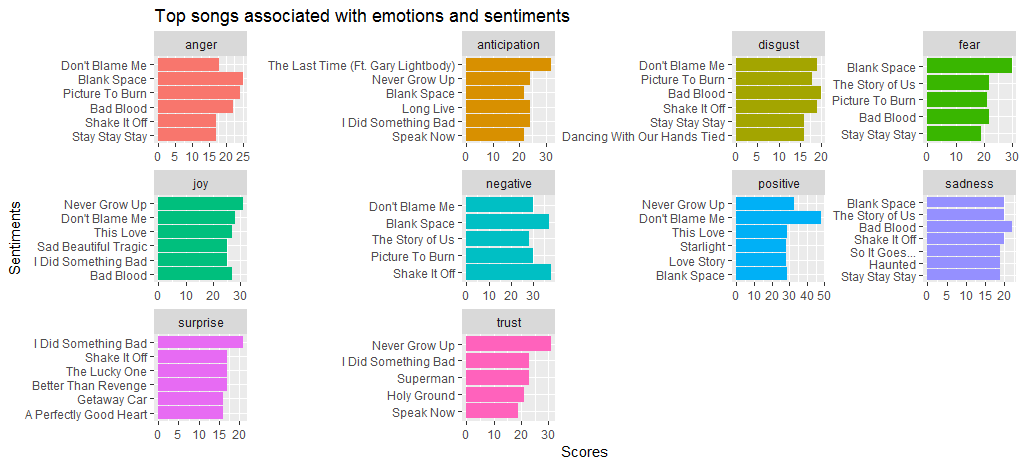Click the Sad Beautiful Tragic bar

click(192, 246)
